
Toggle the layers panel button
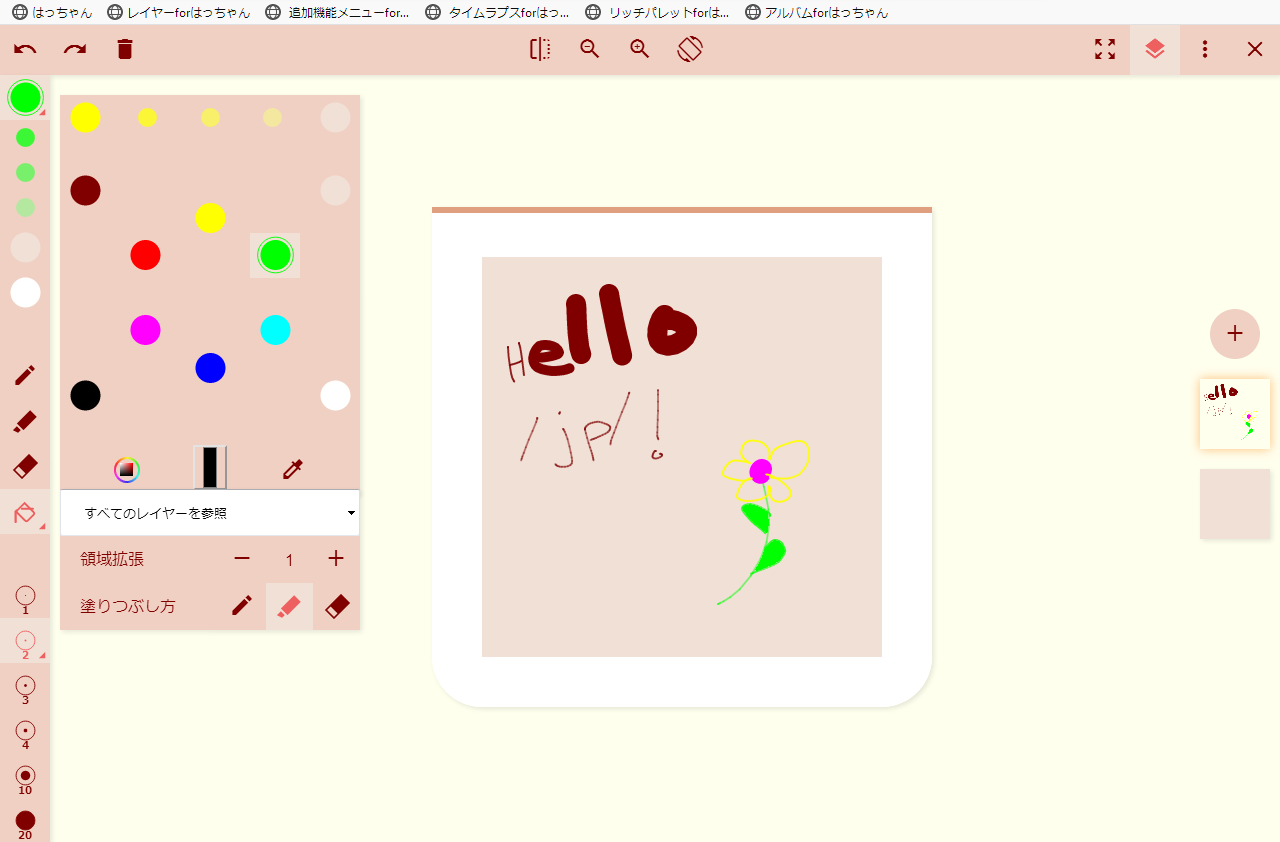pyautogui.click(x=1155, y=49)
